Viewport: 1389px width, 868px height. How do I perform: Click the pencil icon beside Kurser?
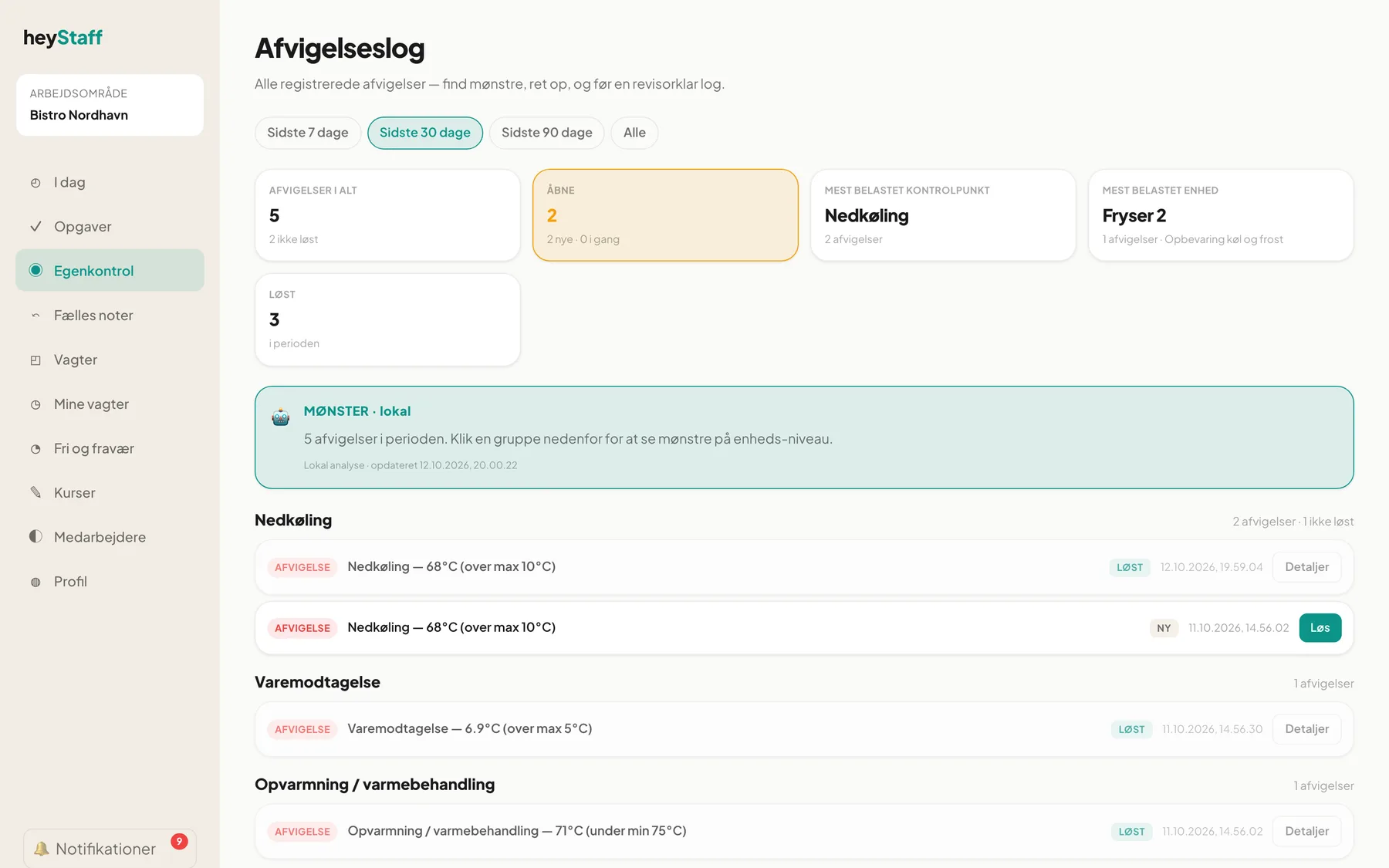[35, 492]
